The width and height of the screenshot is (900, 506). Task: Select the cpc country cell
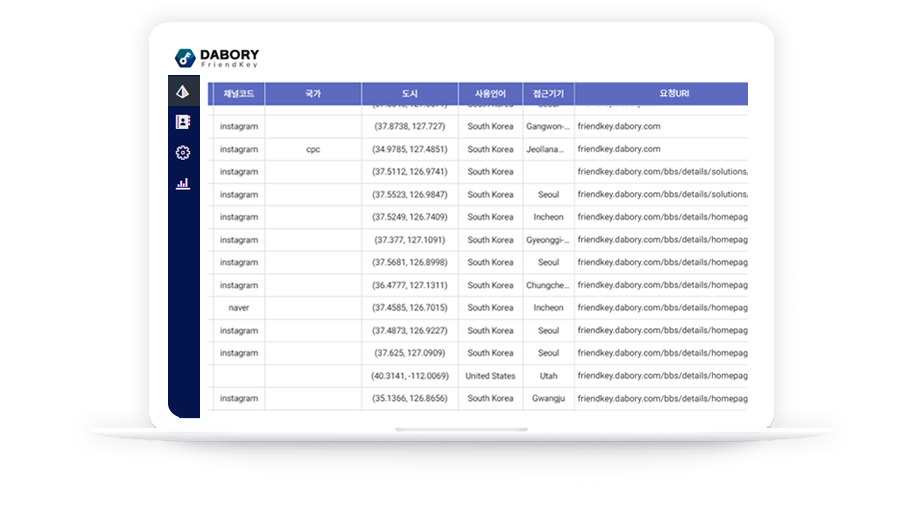pyautogui.click(x=313, y=149)
